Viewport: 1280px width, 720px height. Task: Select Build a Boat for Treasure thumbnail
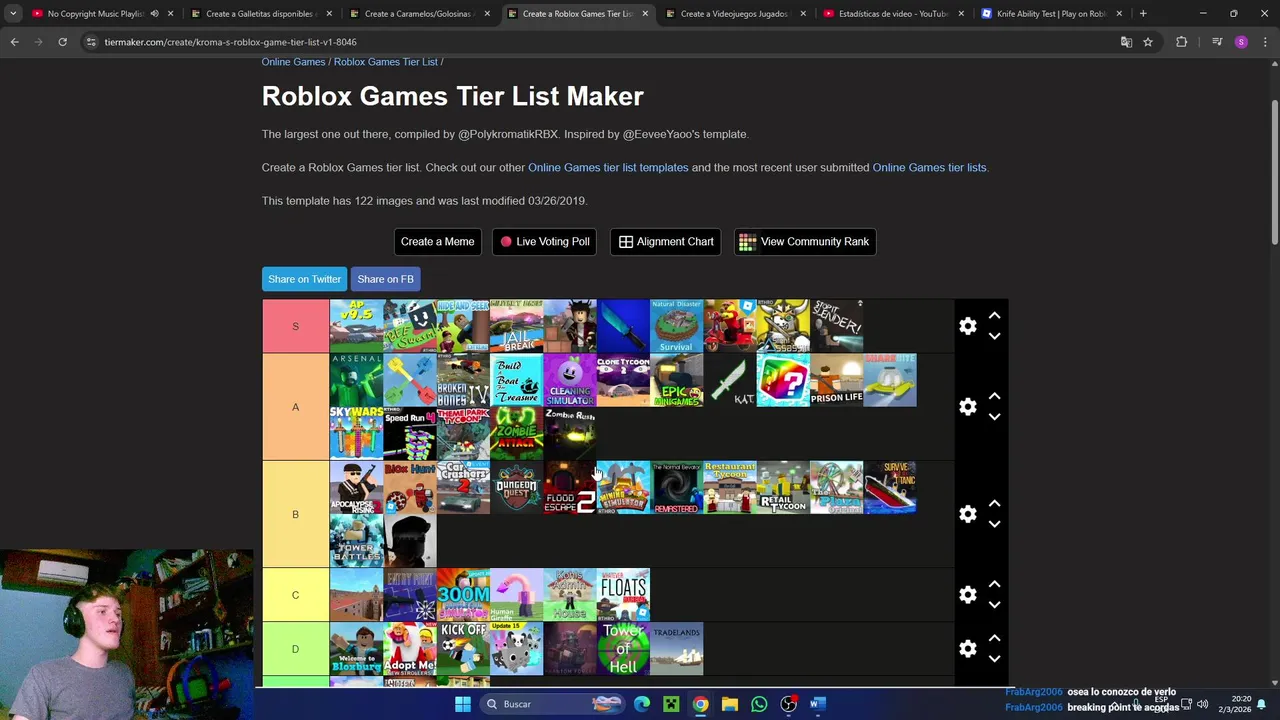click(516, 380)
